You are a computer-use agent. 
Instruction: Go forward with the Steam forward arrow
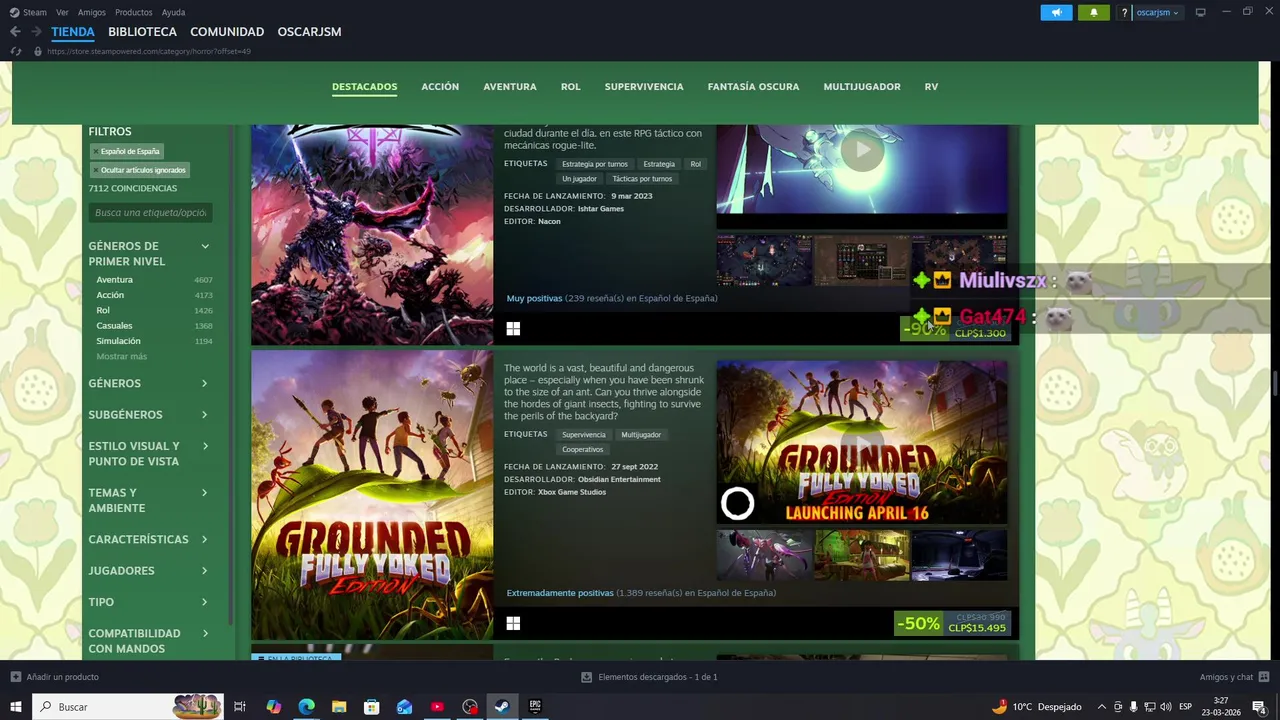[36, 32]
